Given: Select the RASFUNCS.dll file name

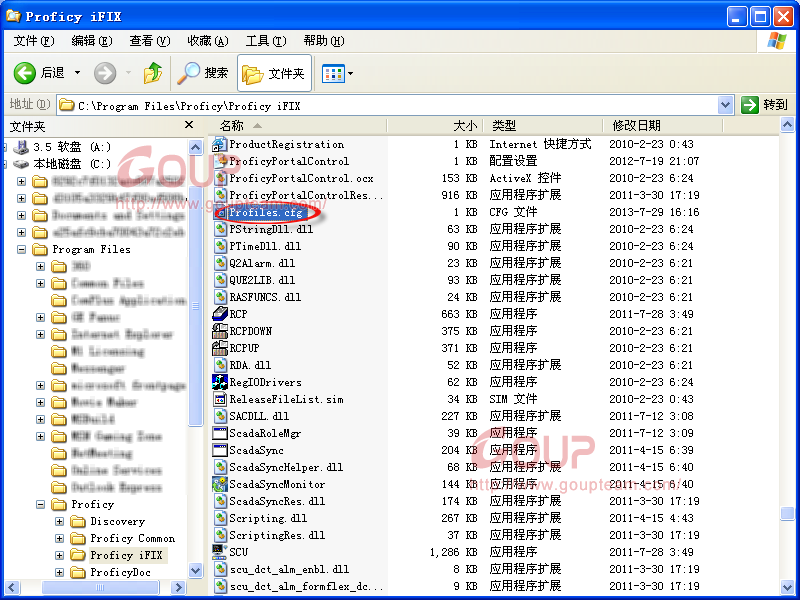Looking at the screenshot, I should coord(265,297).
